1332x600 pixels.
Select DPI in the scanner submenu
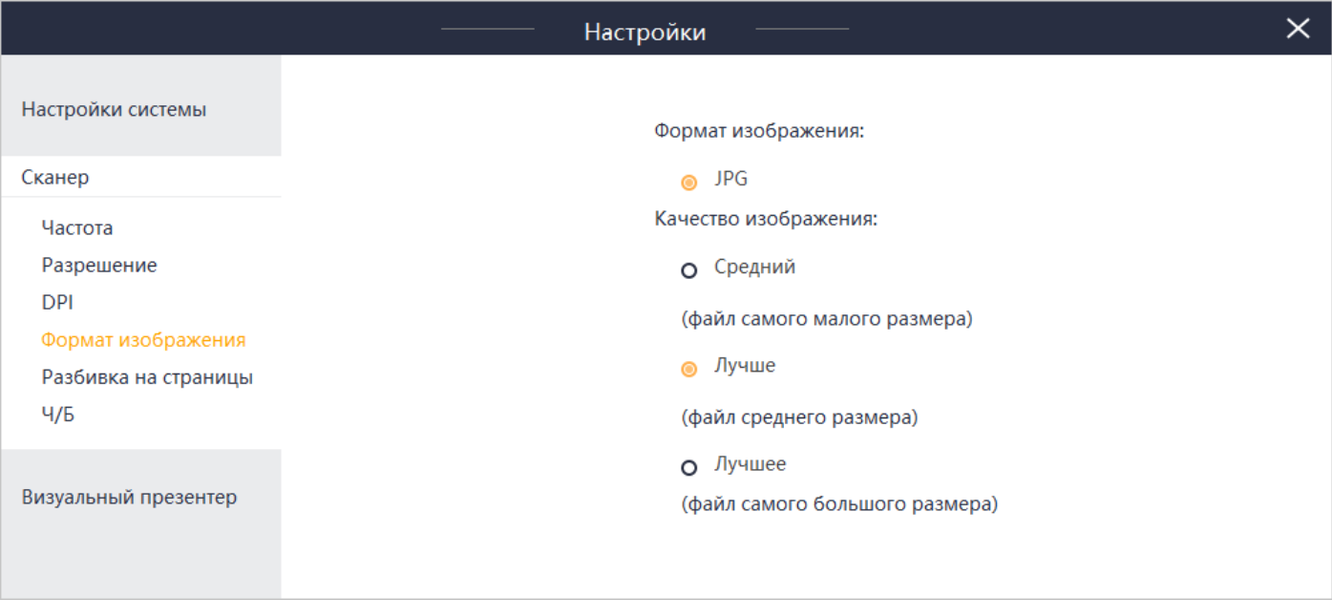[57, 303]
